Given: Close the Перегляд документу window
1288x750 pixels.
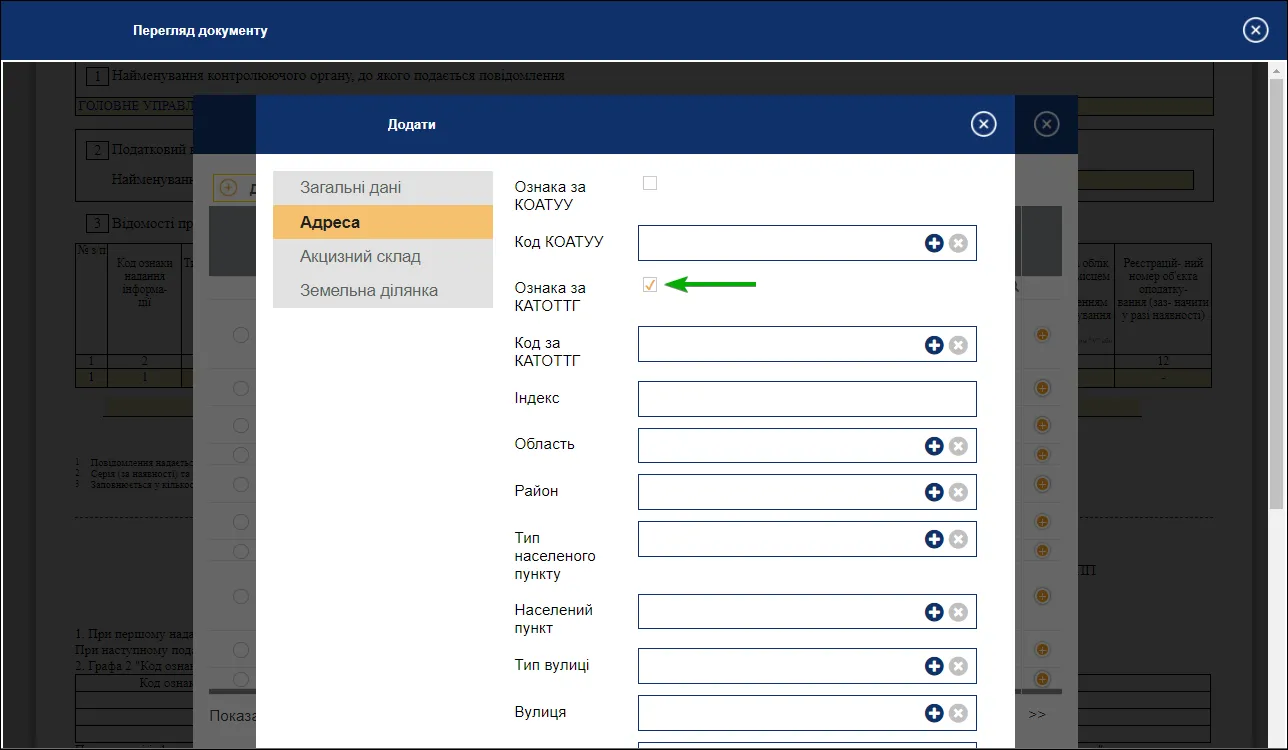Looking at the screenshot, I should click(1256, 30).
